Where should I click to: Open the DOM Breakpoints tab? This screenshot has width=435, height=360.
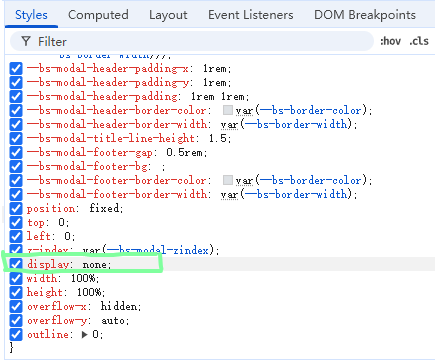[x=365, y=15]
